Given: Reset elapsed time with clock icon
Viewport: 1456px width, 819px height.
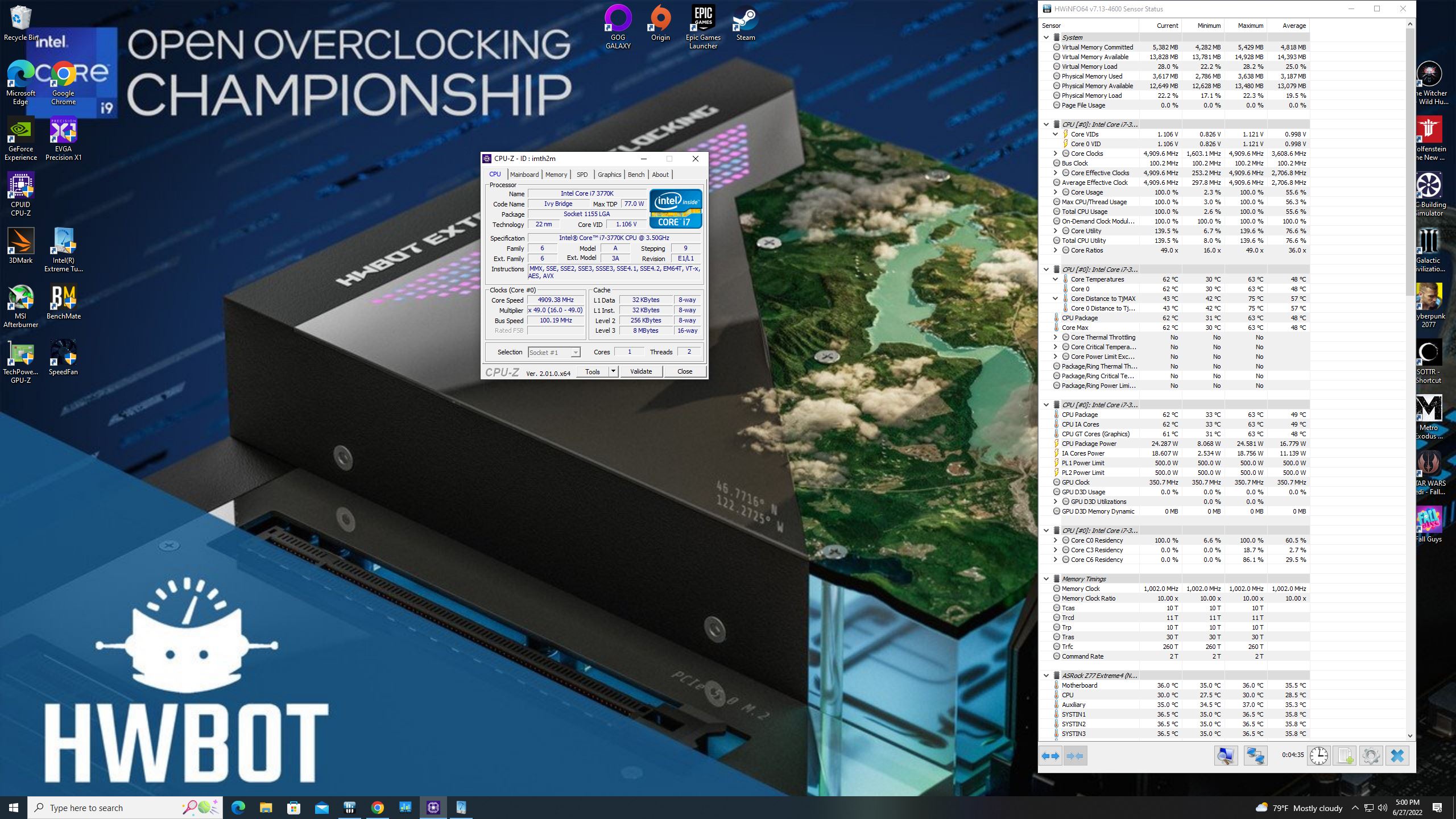Looking at the screenshot, I should pos(1318,756).
